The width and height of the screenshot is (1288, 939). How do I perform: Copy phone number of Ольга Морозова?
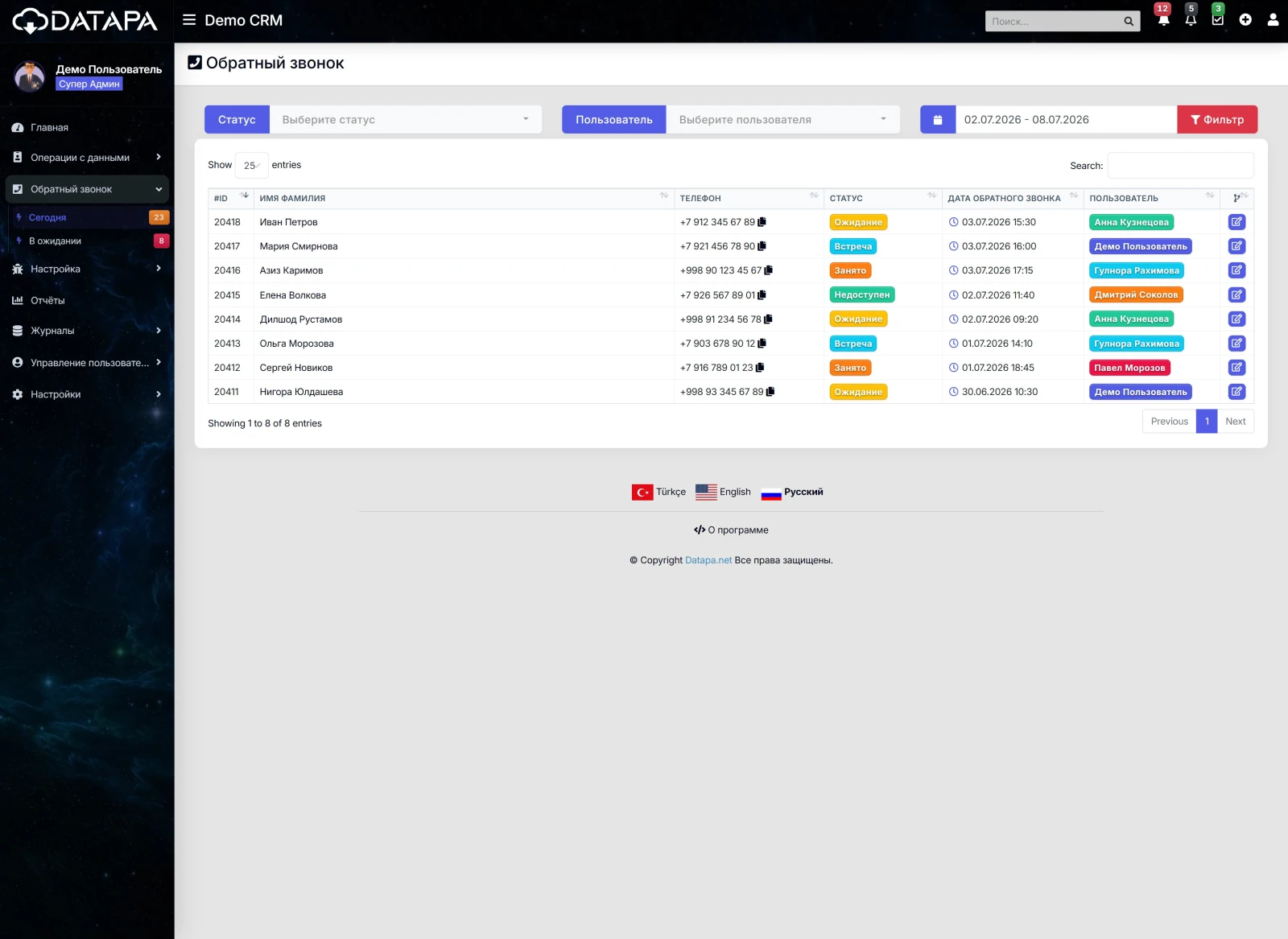pyautogui.click(x=762, y=344)
